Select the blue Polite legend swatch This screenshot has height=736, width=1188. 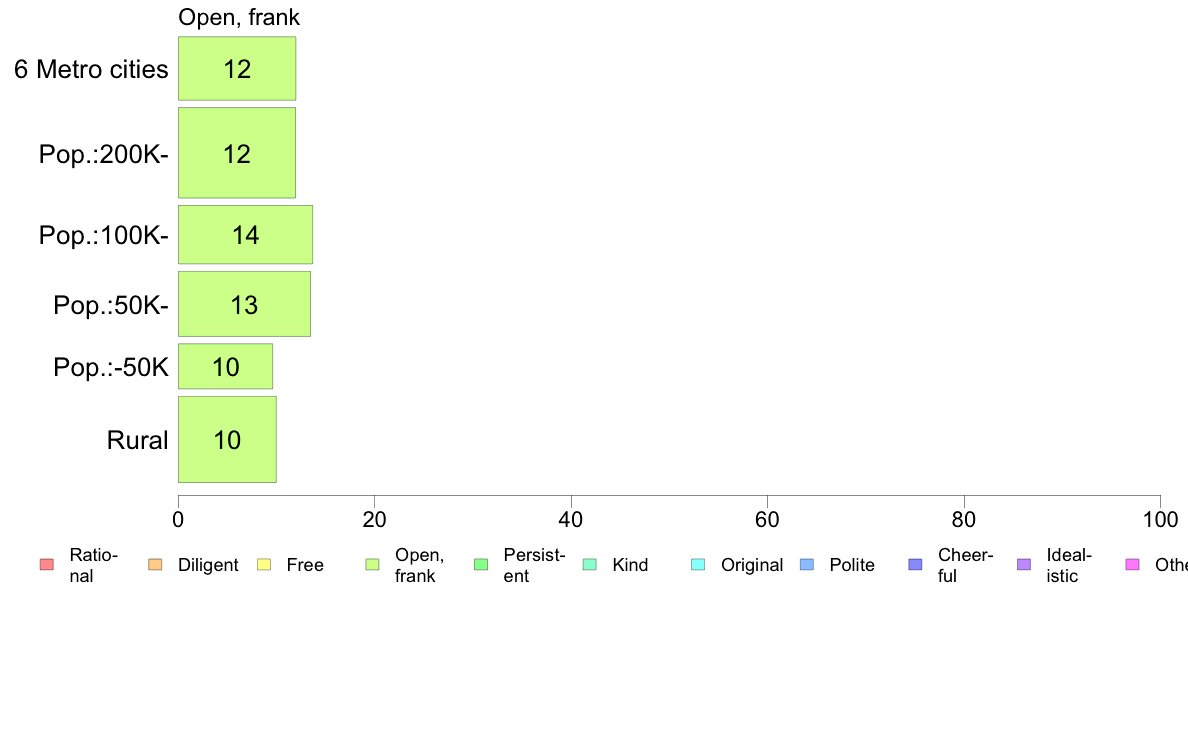click(x=807, y=565)
